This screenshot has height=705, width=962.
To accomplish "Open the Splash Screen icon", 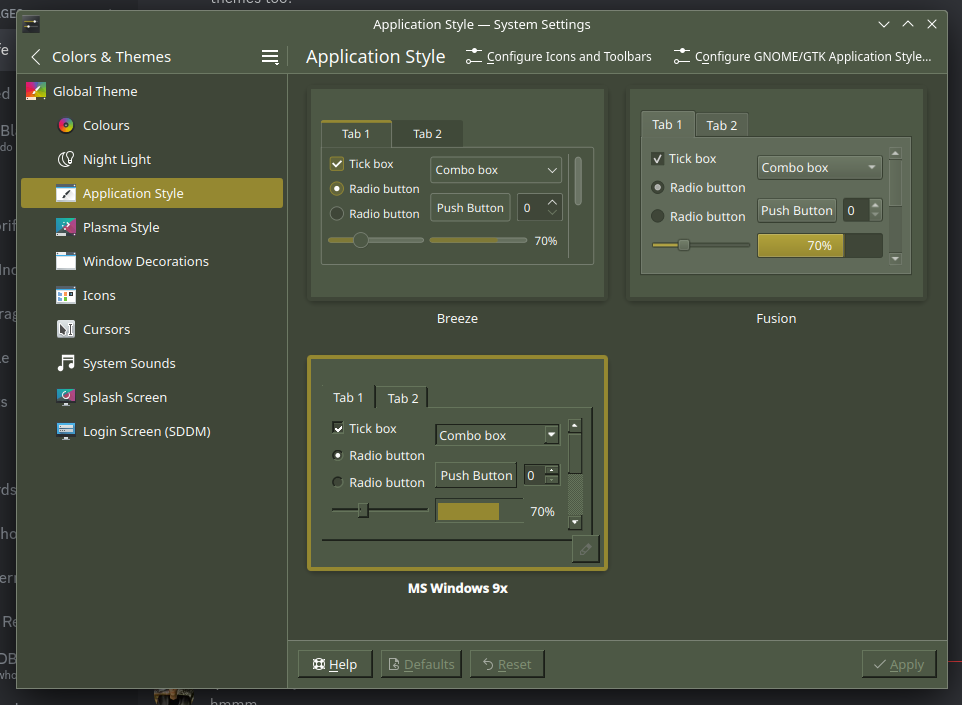I will pyautogui.click(x=66, y=397).
